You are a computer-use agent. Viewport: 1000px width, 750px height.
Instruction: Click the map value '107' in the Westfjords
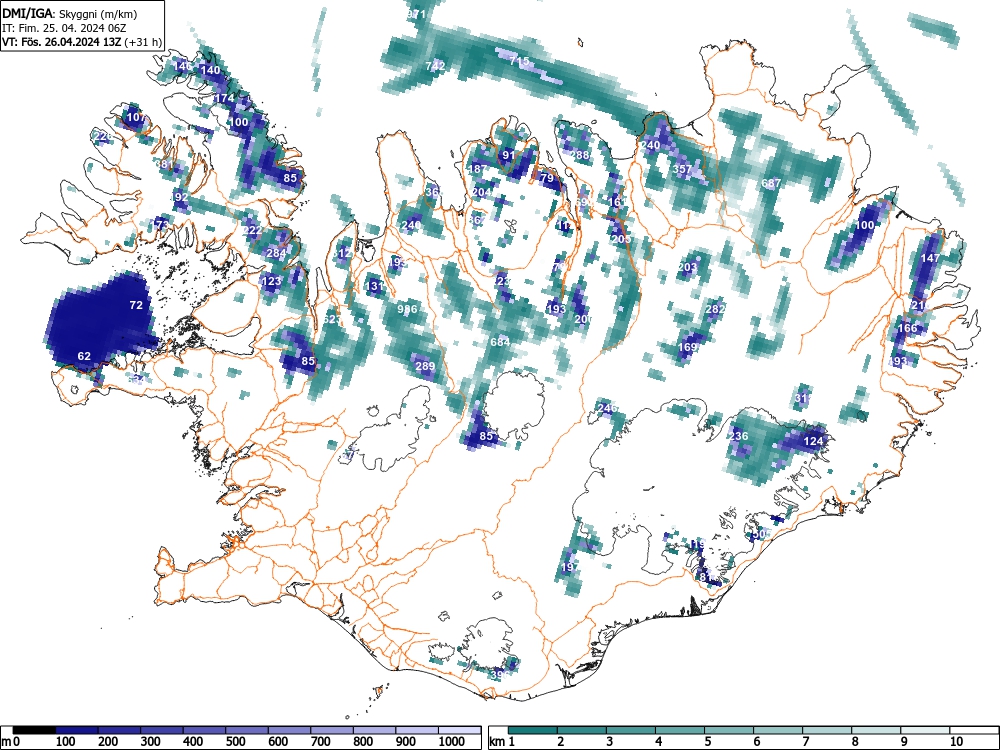tap(136, 117)
